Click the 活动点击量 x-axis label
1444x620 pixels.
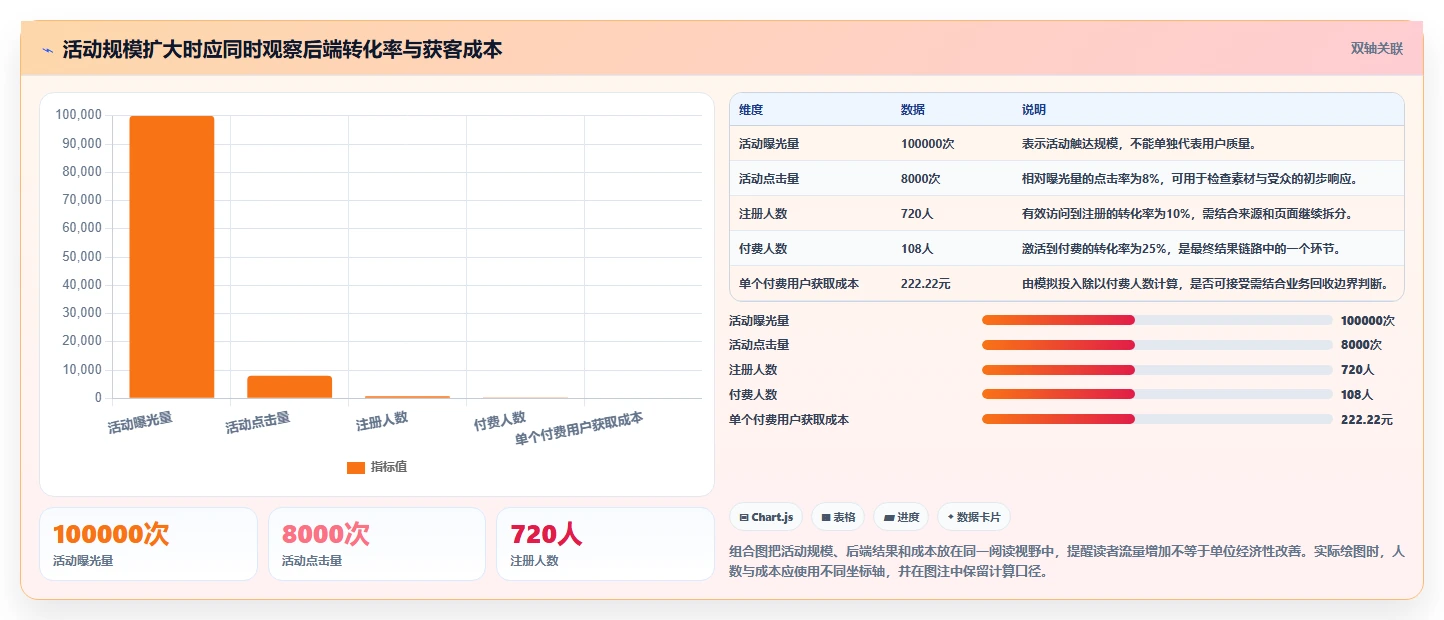point(257,423)
